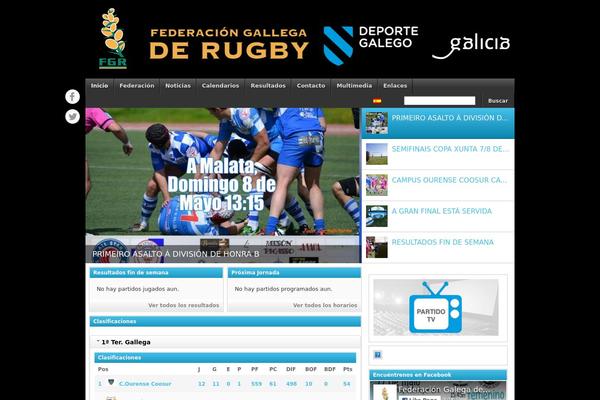
Task: Select the Spanish flag language icon
Action: pyautogui.click(x=377, y=101)
